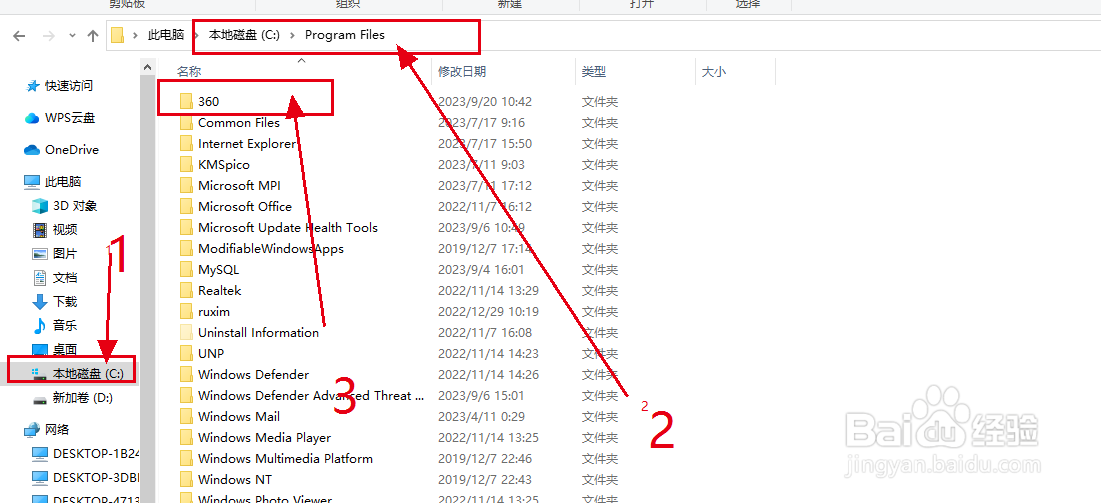Open 视频 folder in the sidebar
Image resolution: width=1101 pixels, height=503 pixels.
(x=65, y=230)
